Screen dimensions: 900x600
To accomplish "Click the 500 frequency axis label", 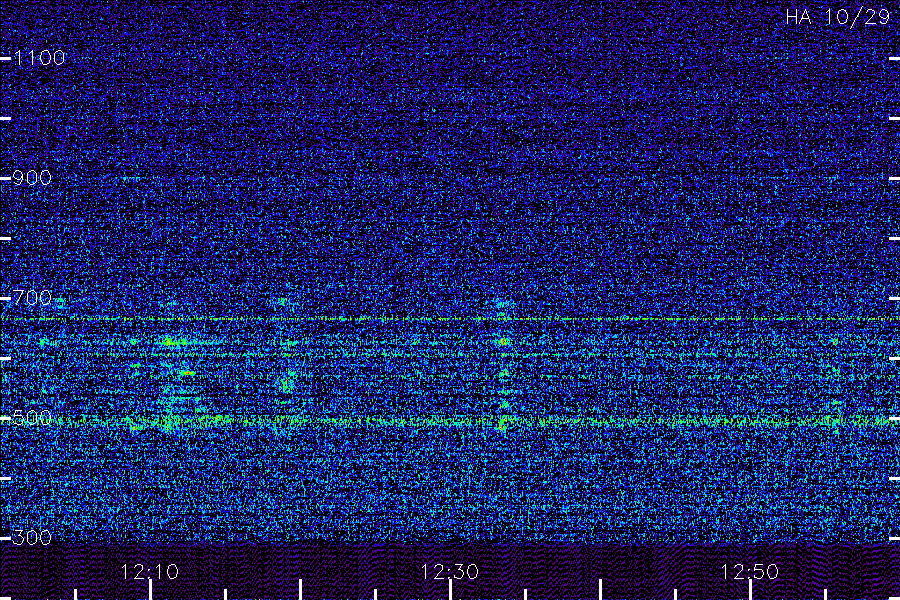I will tap(32, 418).
